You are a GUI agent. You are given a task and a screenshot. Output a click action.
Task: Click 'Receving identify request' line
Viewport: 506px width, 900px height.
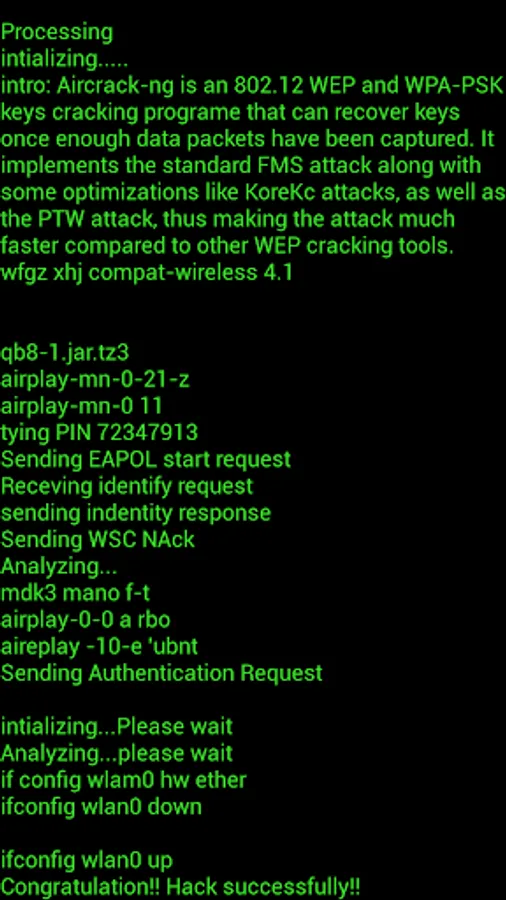pos(127,486)
